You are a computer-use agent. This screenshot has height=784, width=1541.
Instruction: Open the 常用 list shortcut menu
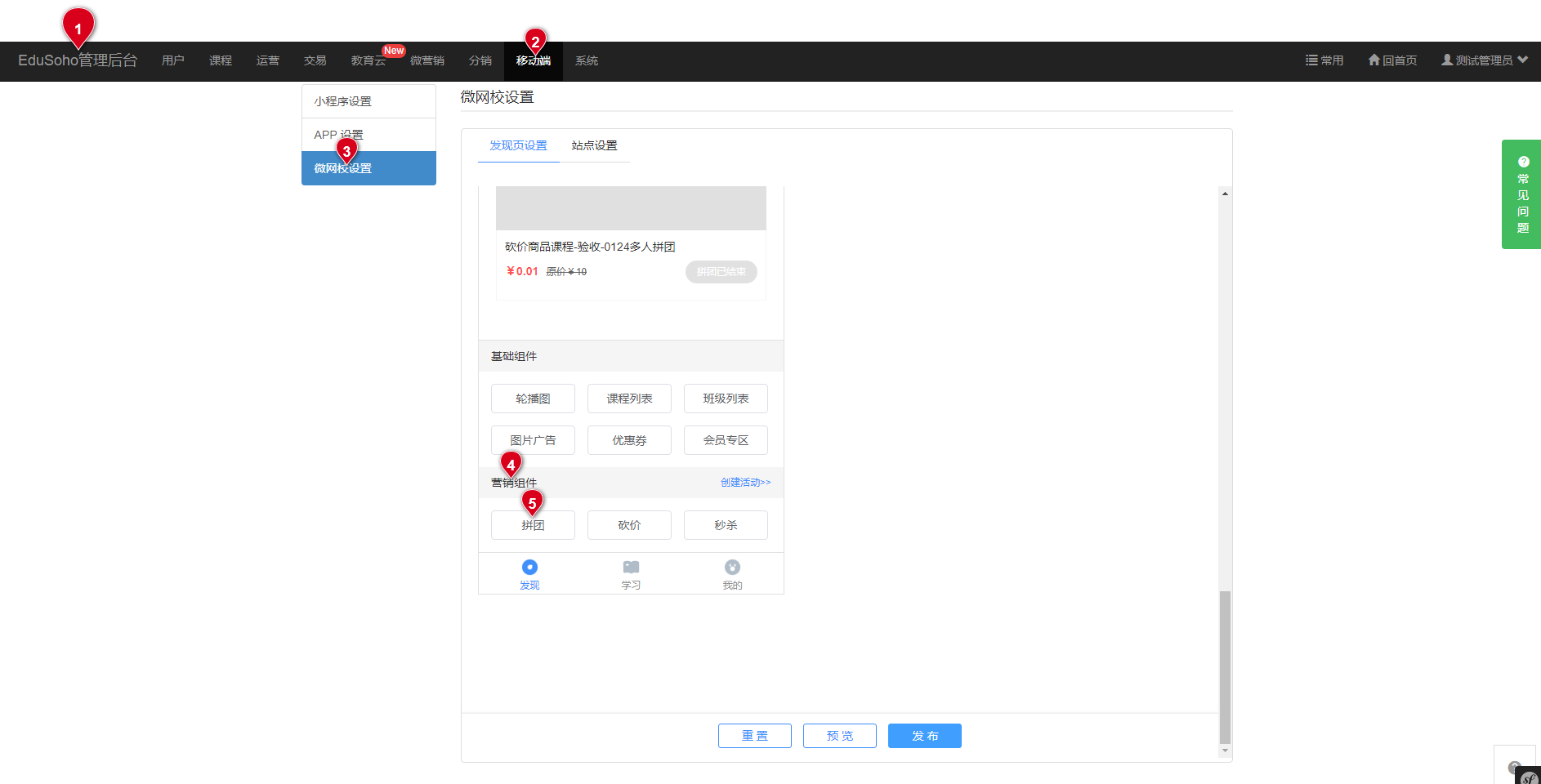tap(1324, 60)
